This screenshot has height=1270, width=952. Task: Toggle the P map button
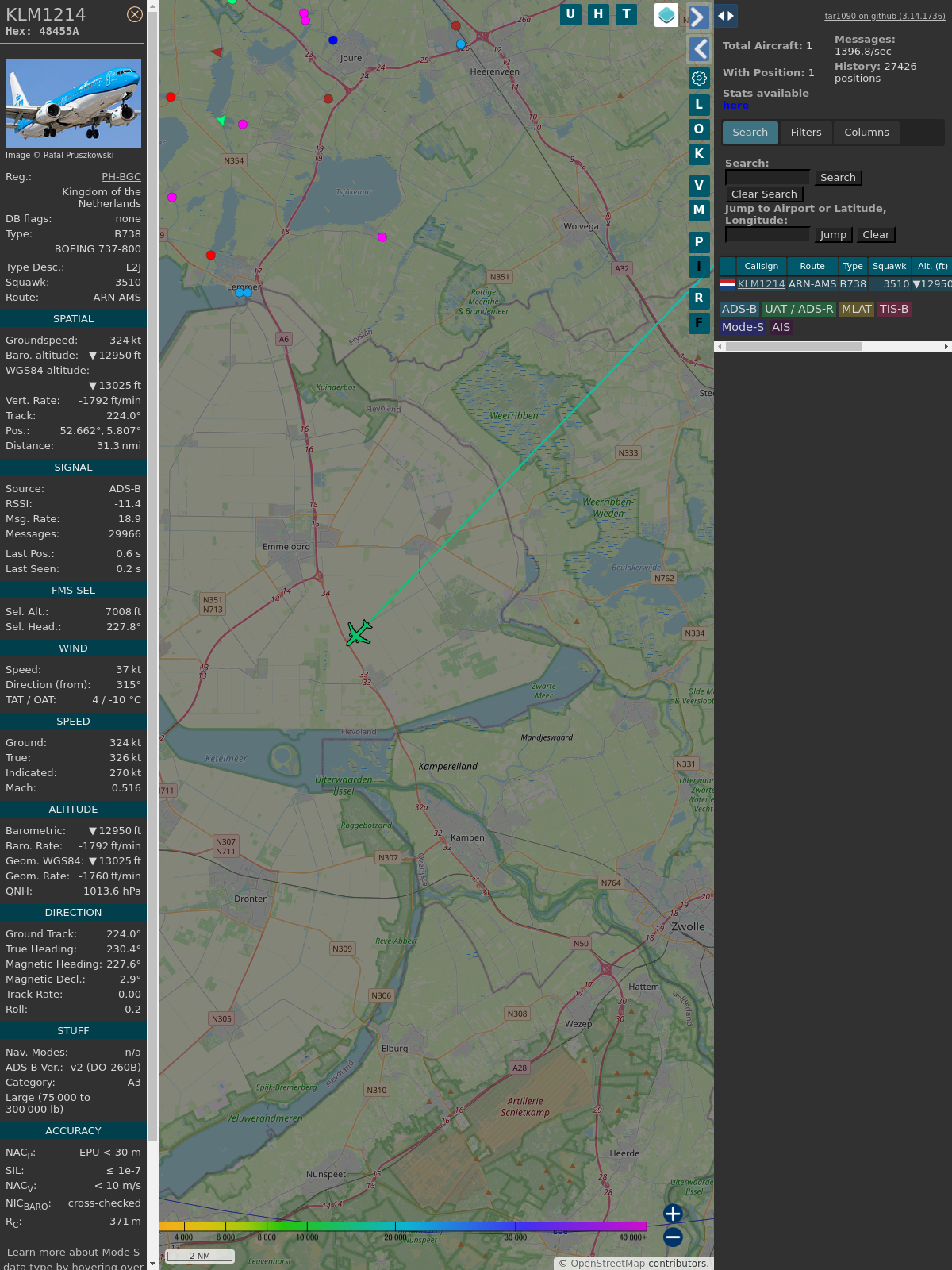point(699,242)
